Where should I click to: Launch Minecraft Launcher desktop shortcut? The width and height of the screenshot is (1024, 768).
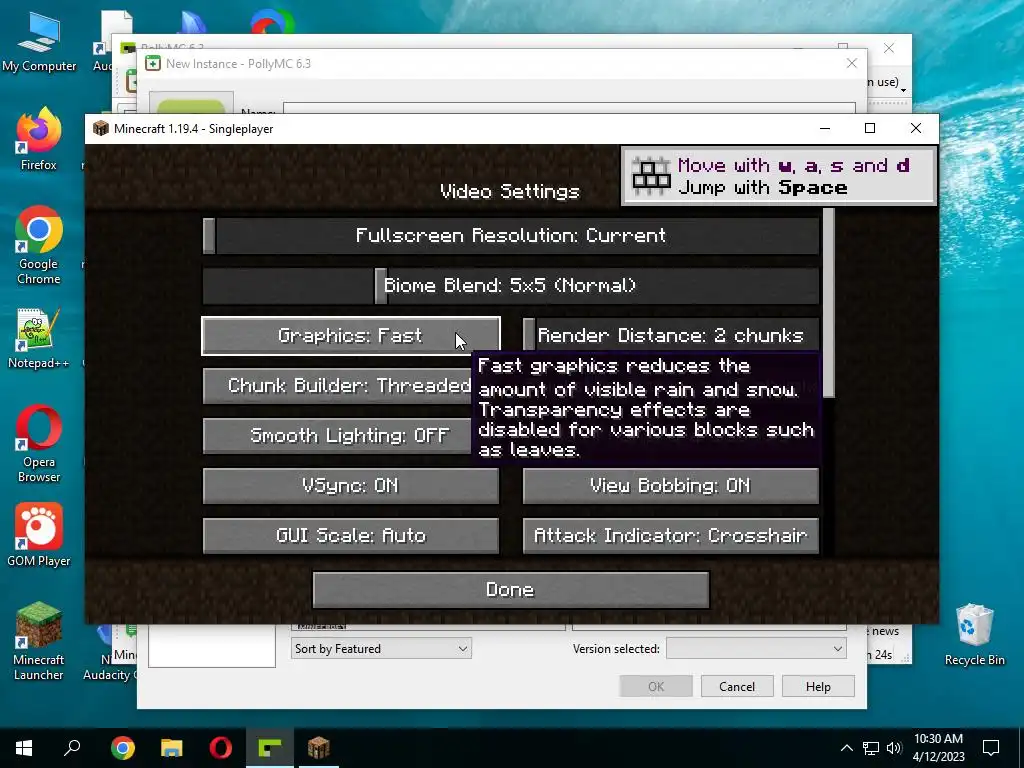point(39,641)
